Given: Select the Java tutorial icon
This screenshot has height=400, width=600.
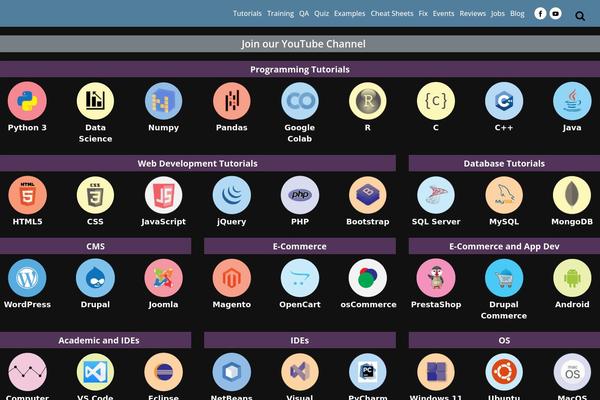Looking at the screenshot, I should pyautogui.click(x=572, y=101).
